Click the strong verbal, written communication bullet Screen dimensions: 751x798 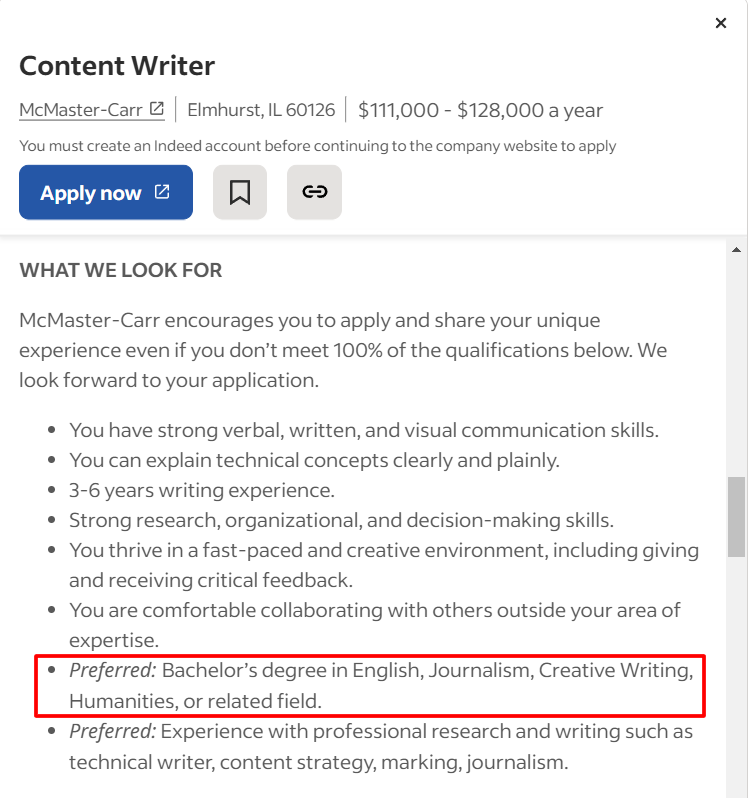click(363, 431)
